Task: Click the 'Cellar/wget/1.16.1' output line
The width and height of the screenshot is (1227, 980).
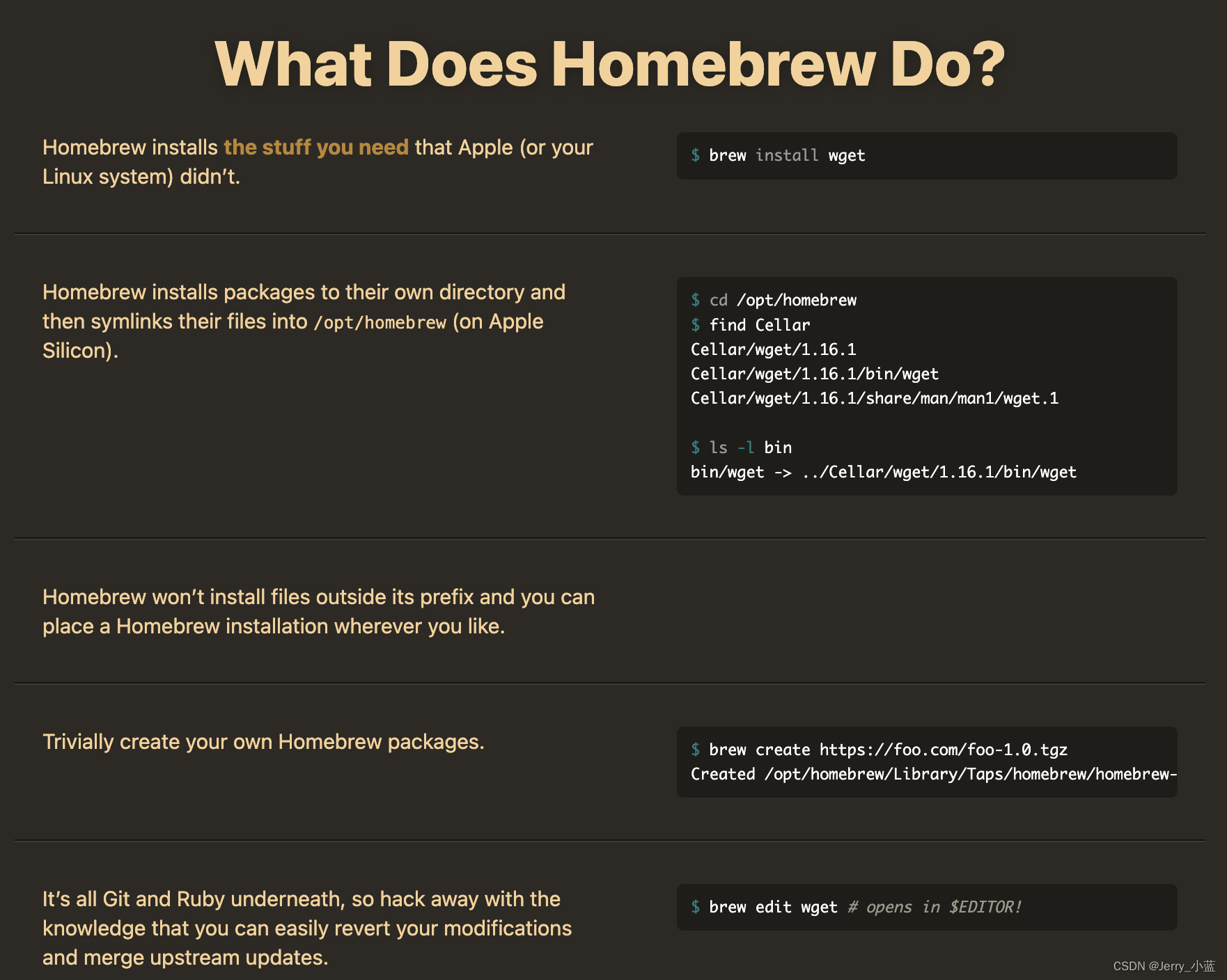Action: click(x=774, y=349)
